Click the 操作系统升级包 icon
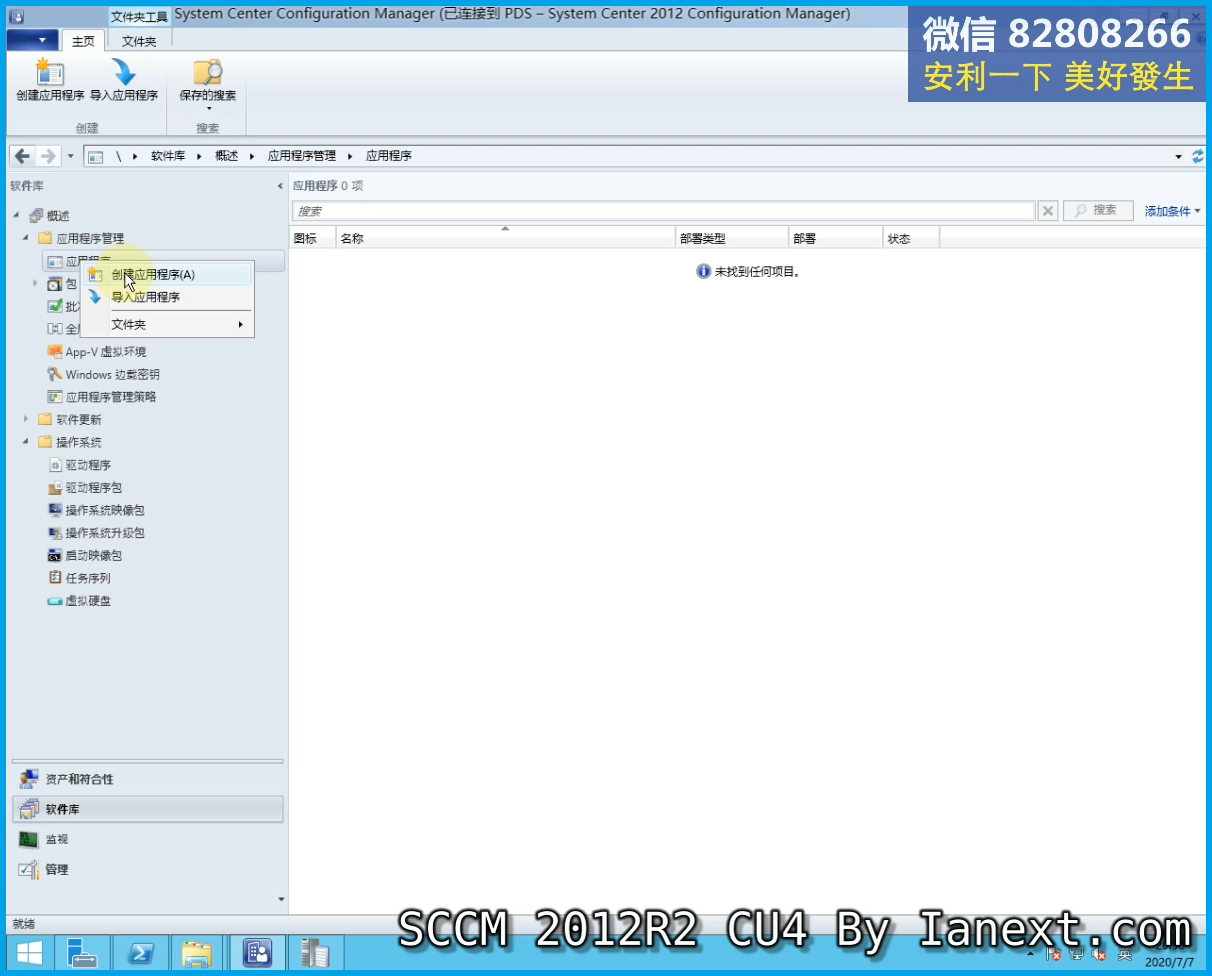The width and height of the screenshot is (1212, 976). [56, 533]
